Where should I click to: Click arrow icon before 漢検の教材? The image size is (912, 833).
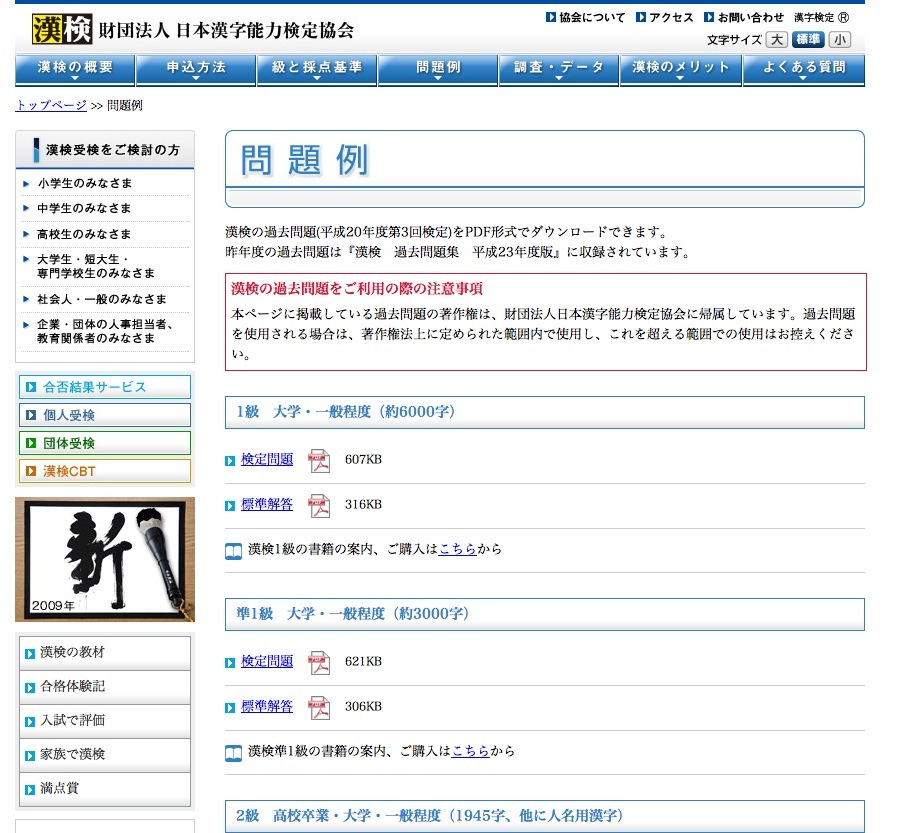(x=30, y=654)
